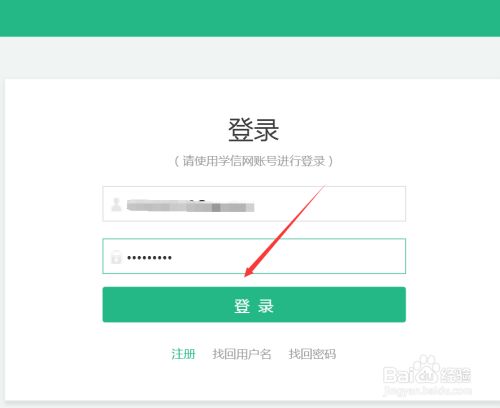Screen dimensions: 500x408
Task: Click the Baidu 经验 watermark text
Action: click(x=456, y=375)
